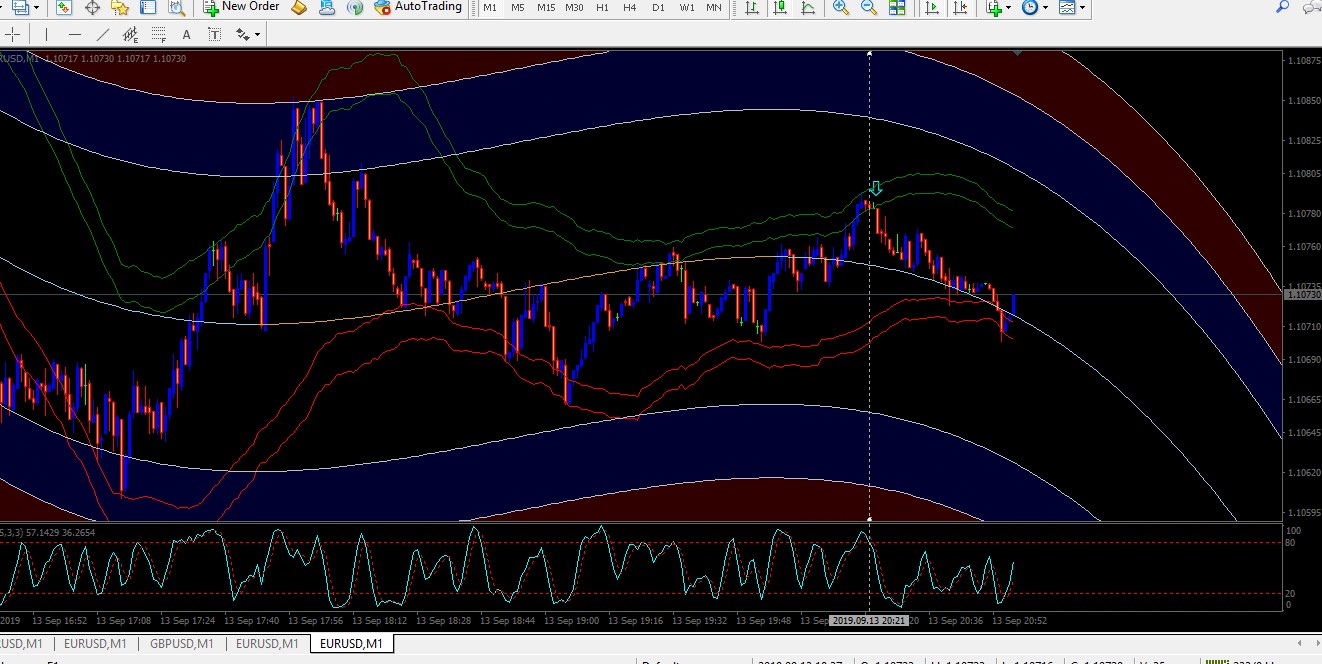Open the Market Watch window icon
Screen dimensions: 1322x664
(x=64, y=8)
